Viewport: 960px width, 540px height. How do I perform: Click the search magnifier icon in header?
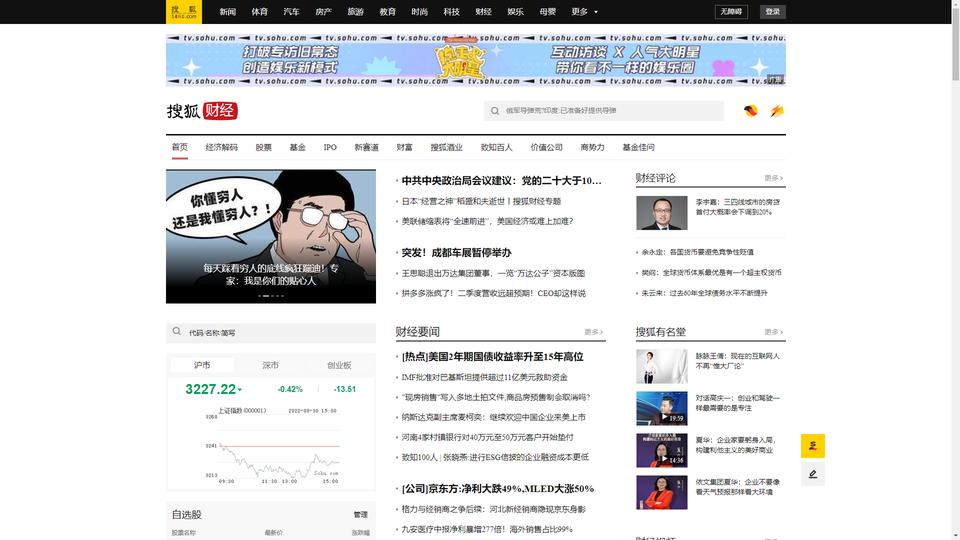point(495,111)
